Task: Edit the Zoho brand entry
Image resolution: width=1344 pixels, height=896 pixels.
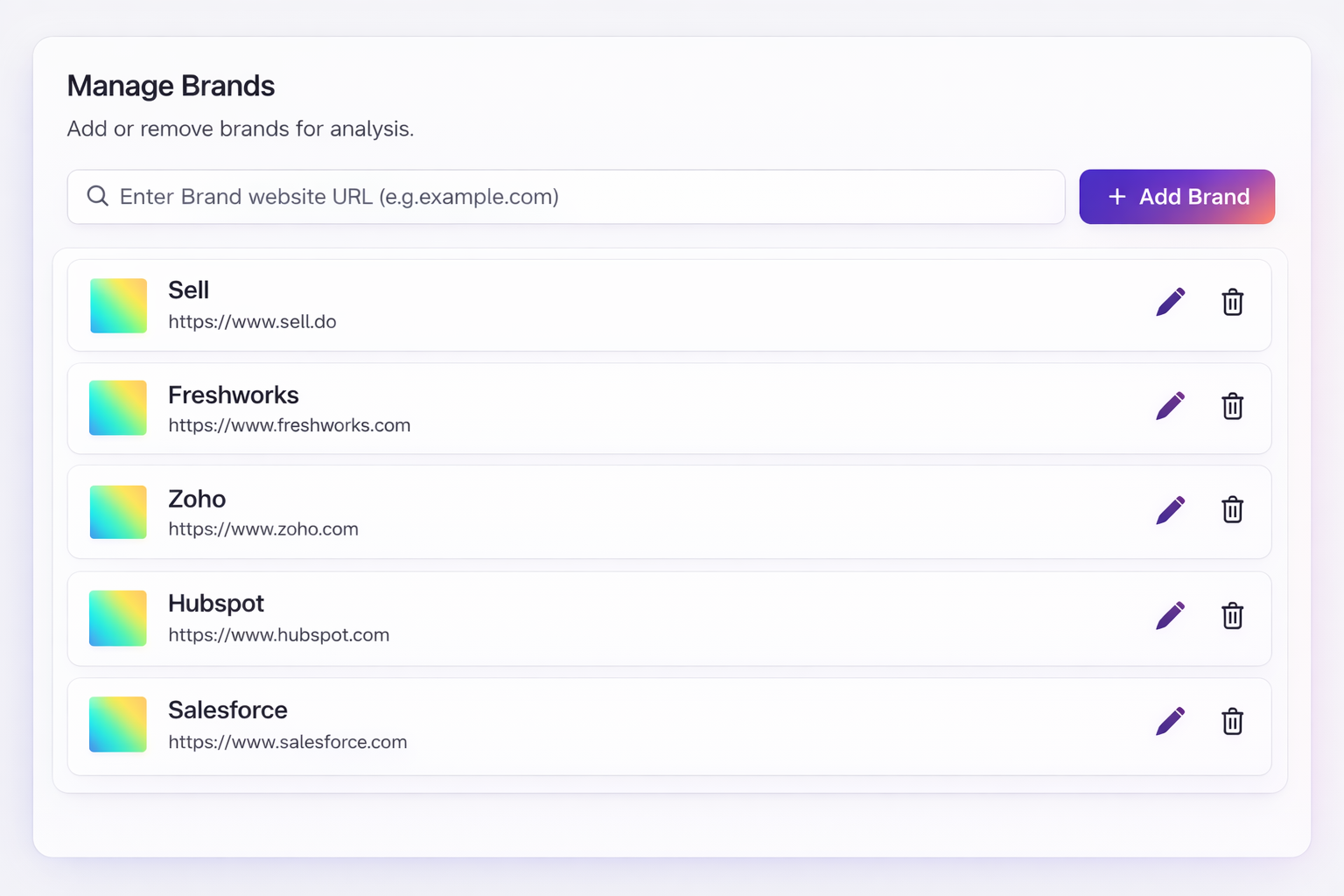Action: pos(1170,510)
